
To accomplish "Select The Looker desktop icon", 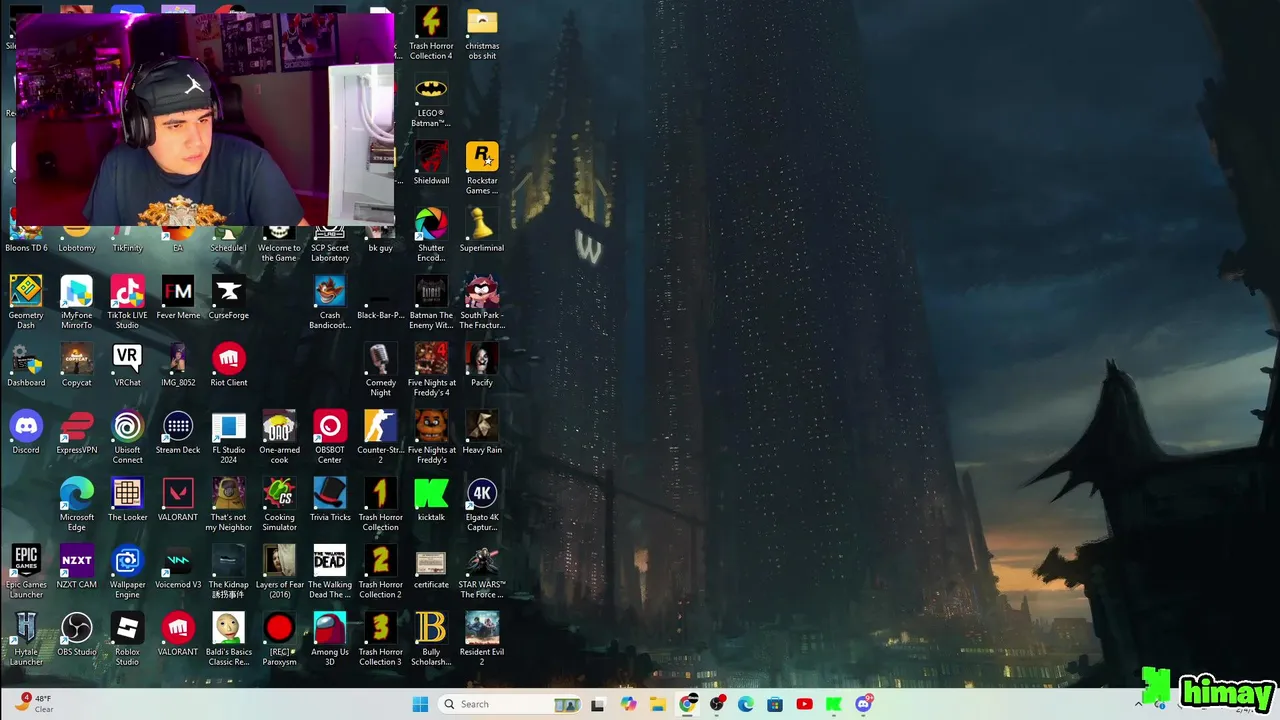I will 127,499.
